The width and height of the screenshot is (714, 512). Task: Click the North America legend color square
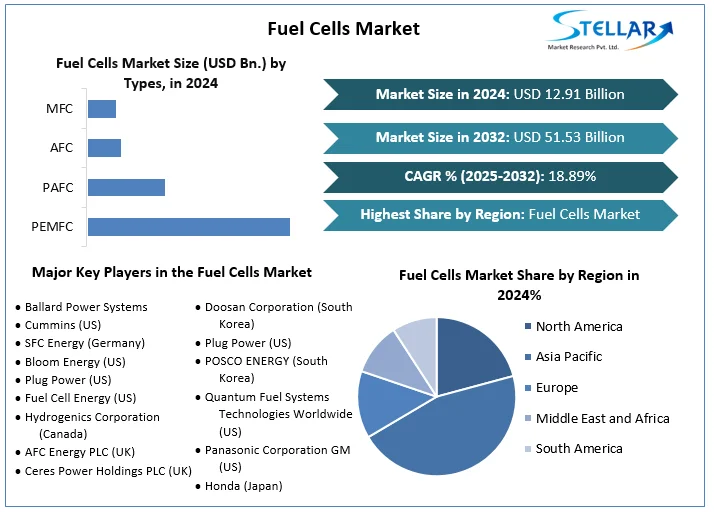coord(527,327)
